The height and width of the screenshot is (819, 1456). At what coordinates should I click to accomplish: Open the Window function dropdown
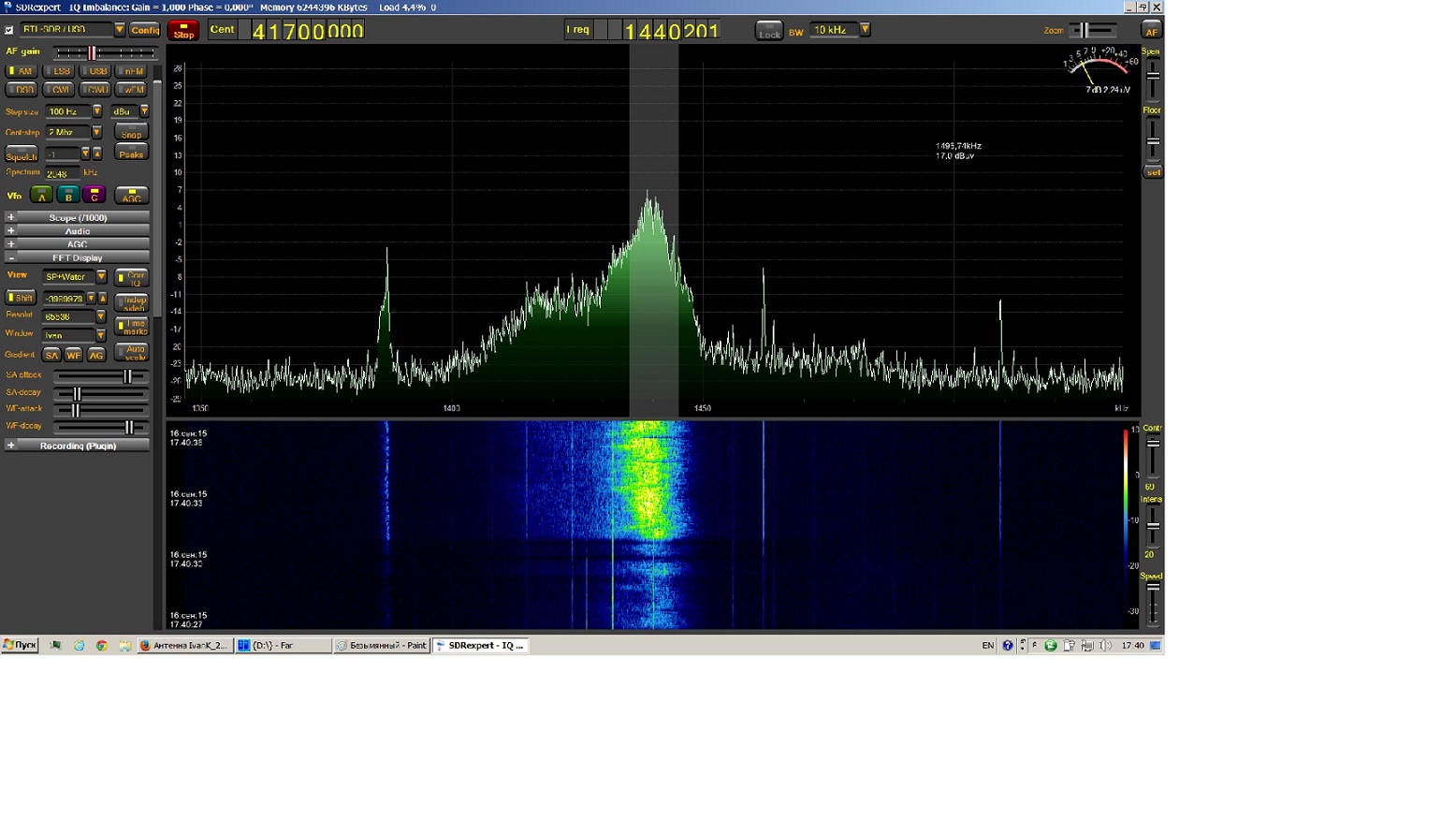101,335
